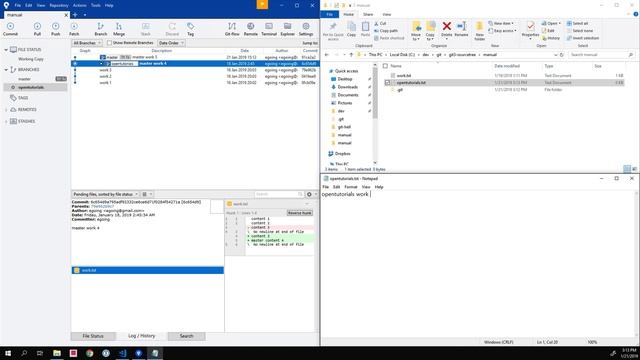This screenshot has width=640, height=360.
Task: Click the parent commit hash link
Action: (102, 207)
